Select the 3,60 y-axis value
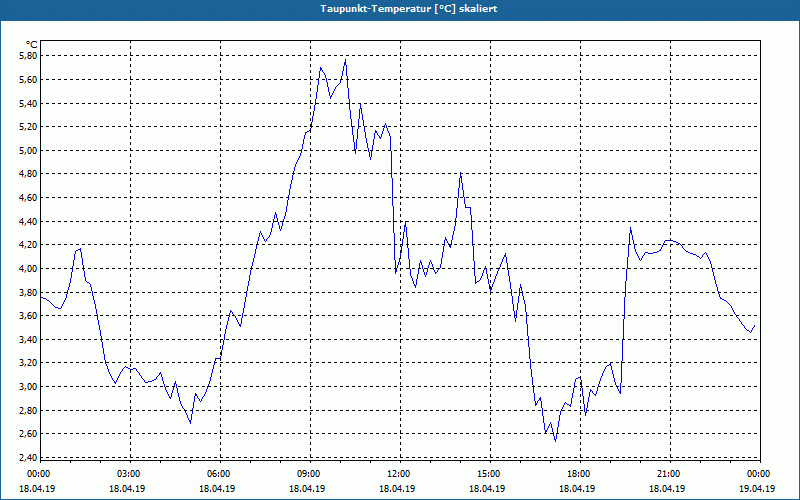800x500 pixels. (29, 316)
